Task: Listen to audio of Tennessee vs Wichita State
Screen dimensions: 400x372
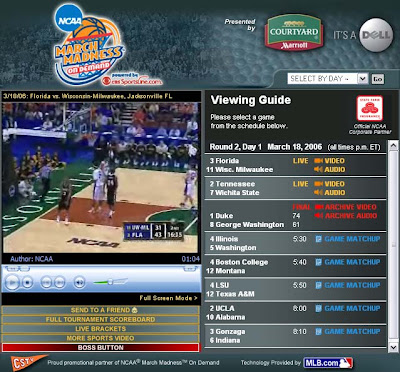Action: coord(329,193)
